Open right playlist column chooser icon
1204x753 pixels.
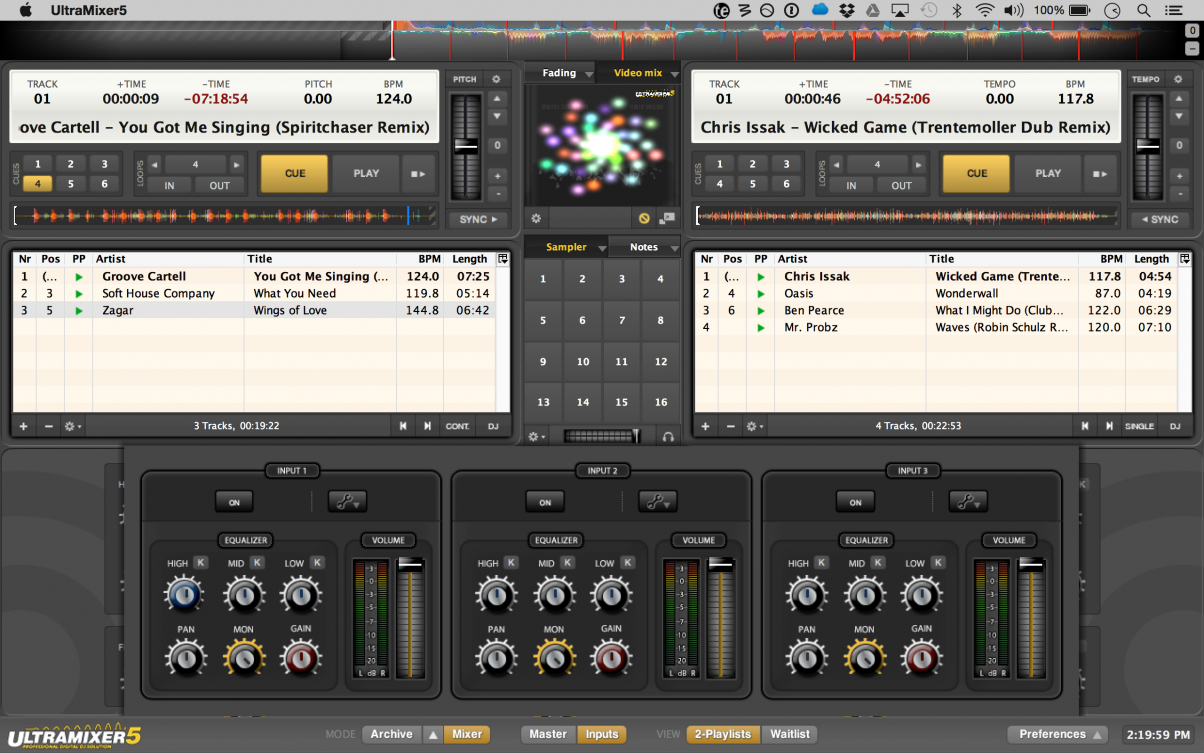point(1184,258)
